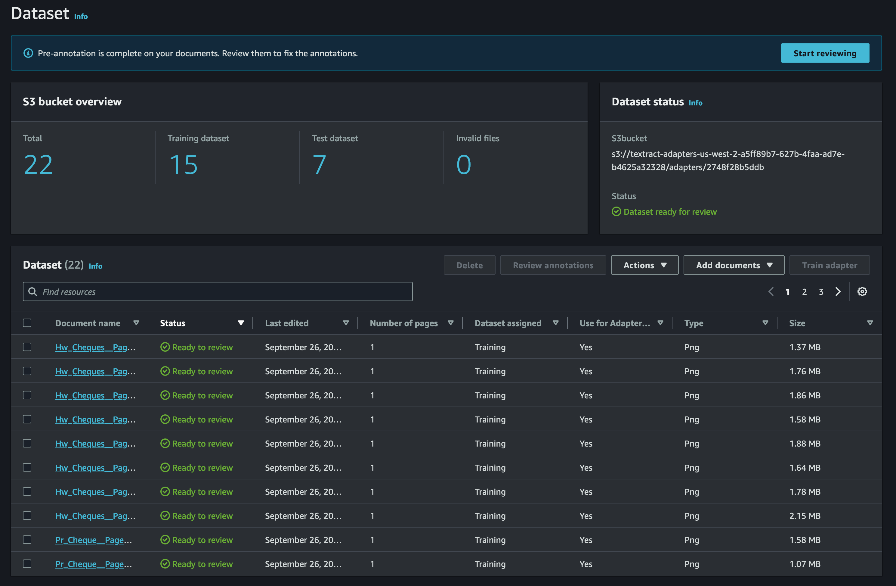Open table preferences gear icon
Screen dimensions: 896x586
862,292
